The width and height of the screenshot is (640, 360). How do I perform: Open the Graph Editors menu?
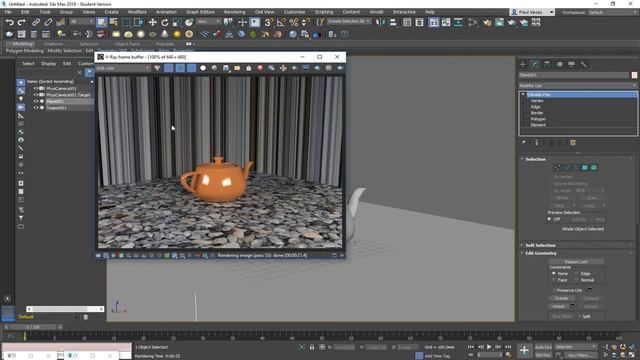(200, 12)
